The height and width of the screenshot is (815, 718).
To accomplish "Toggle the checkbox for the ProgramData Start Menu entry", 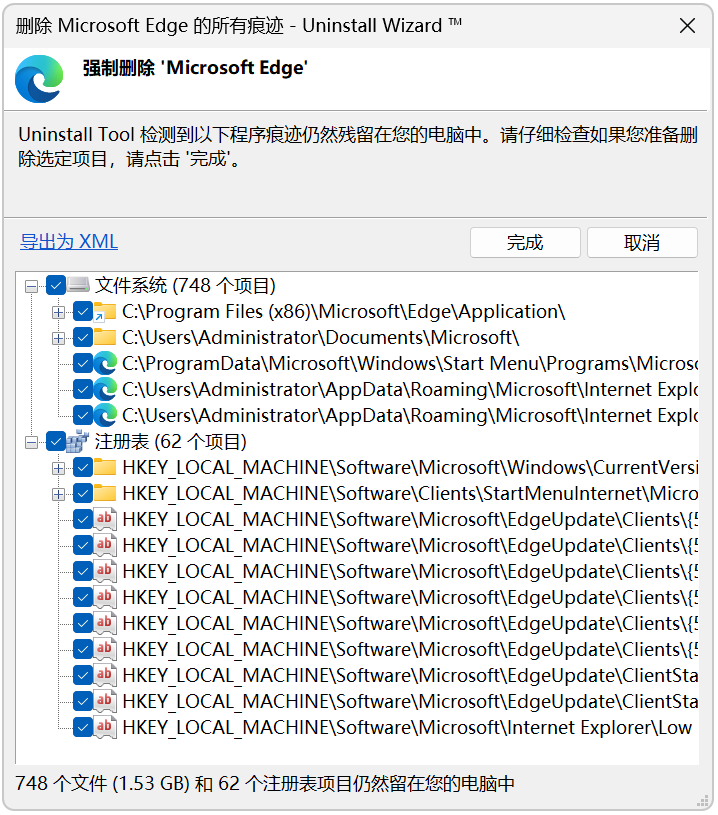I will pyautogui.click(x=83, y=363).
